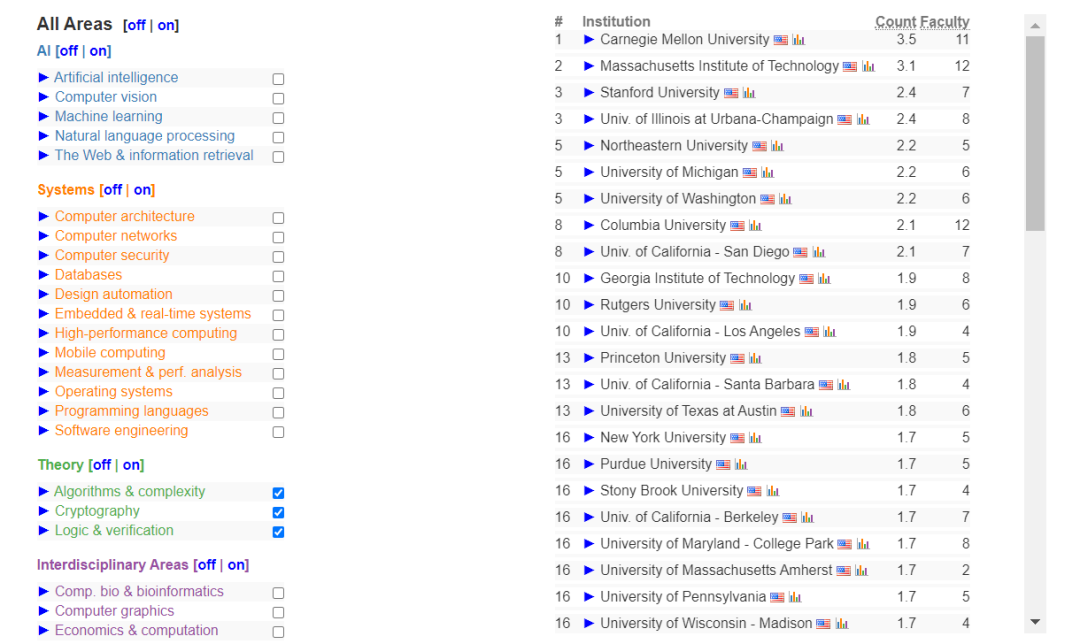Open the University of Michigan chart icon

click(x=767, y=173)
